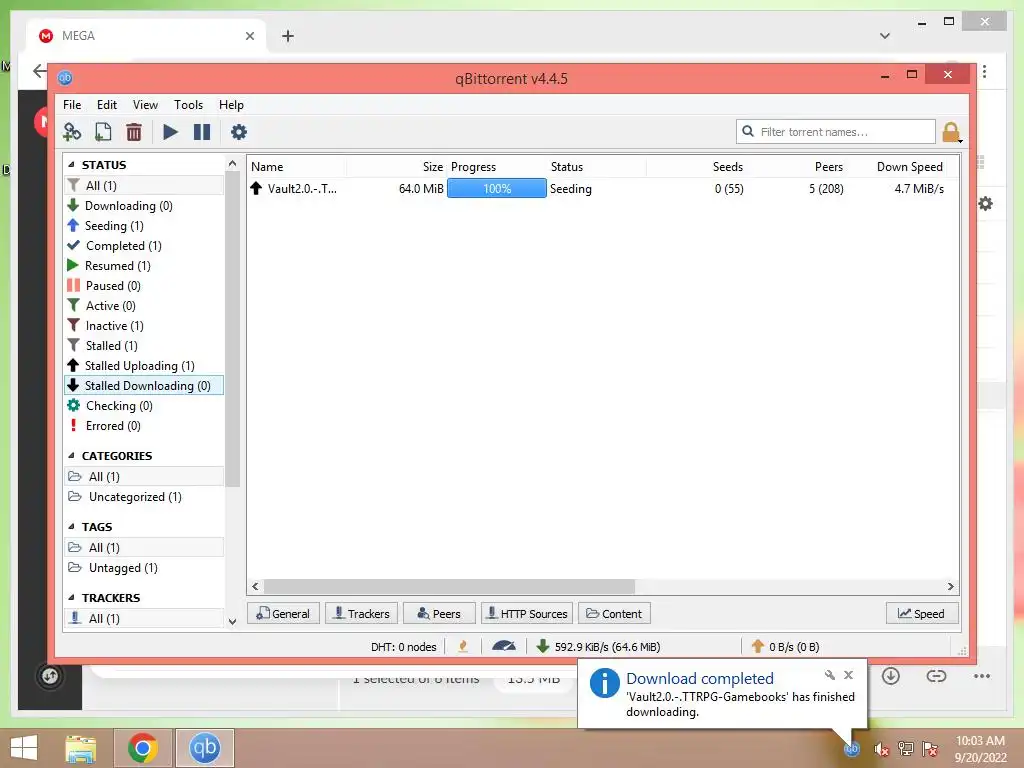Select the Seeding (1) filter
Screen dimensions: 1024x768
pos(144,225)
